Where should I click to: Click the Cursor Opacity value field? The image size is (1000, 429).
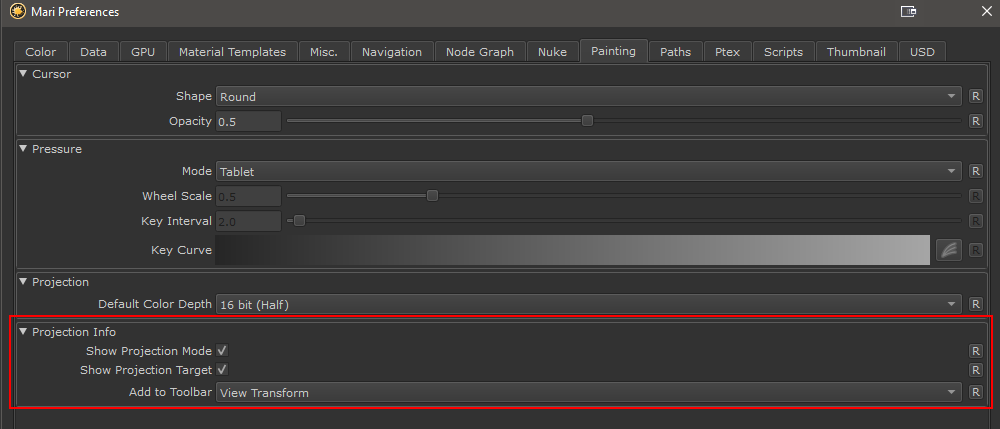[x=248, y=121]
